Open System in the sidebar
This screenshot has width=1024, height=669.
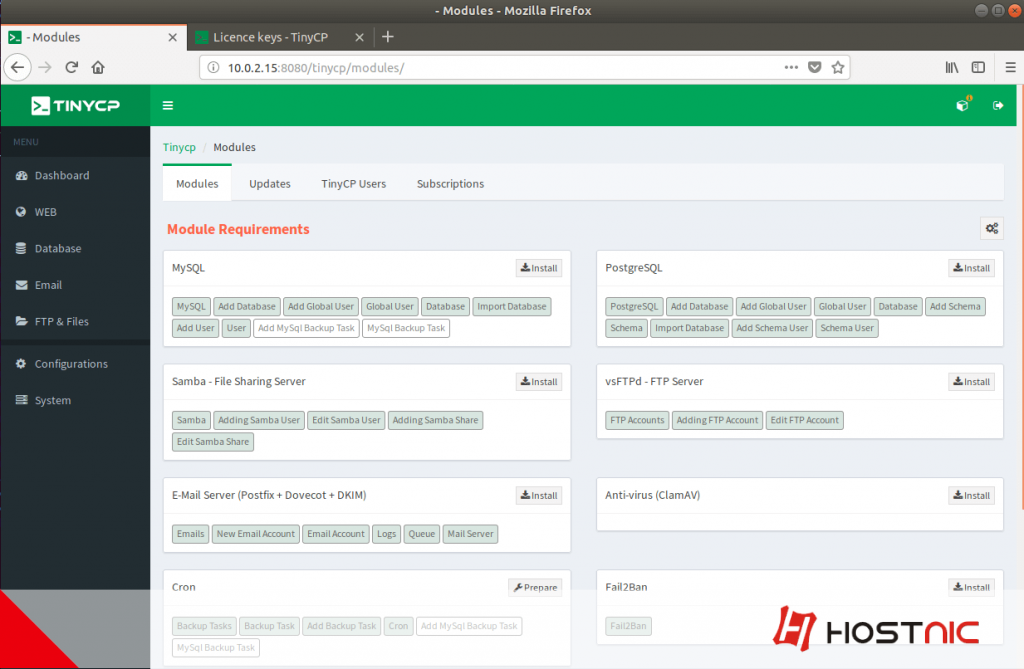[52, 400]
